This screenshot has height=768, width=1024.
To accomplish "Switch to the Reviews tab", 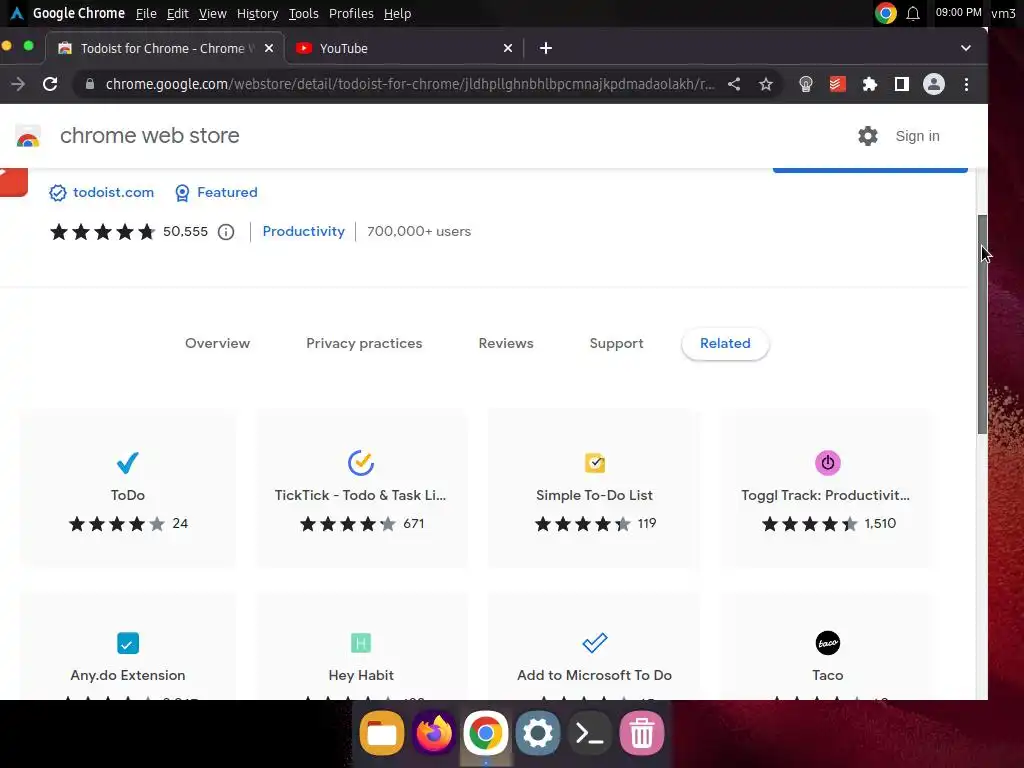I will point(506,344).
